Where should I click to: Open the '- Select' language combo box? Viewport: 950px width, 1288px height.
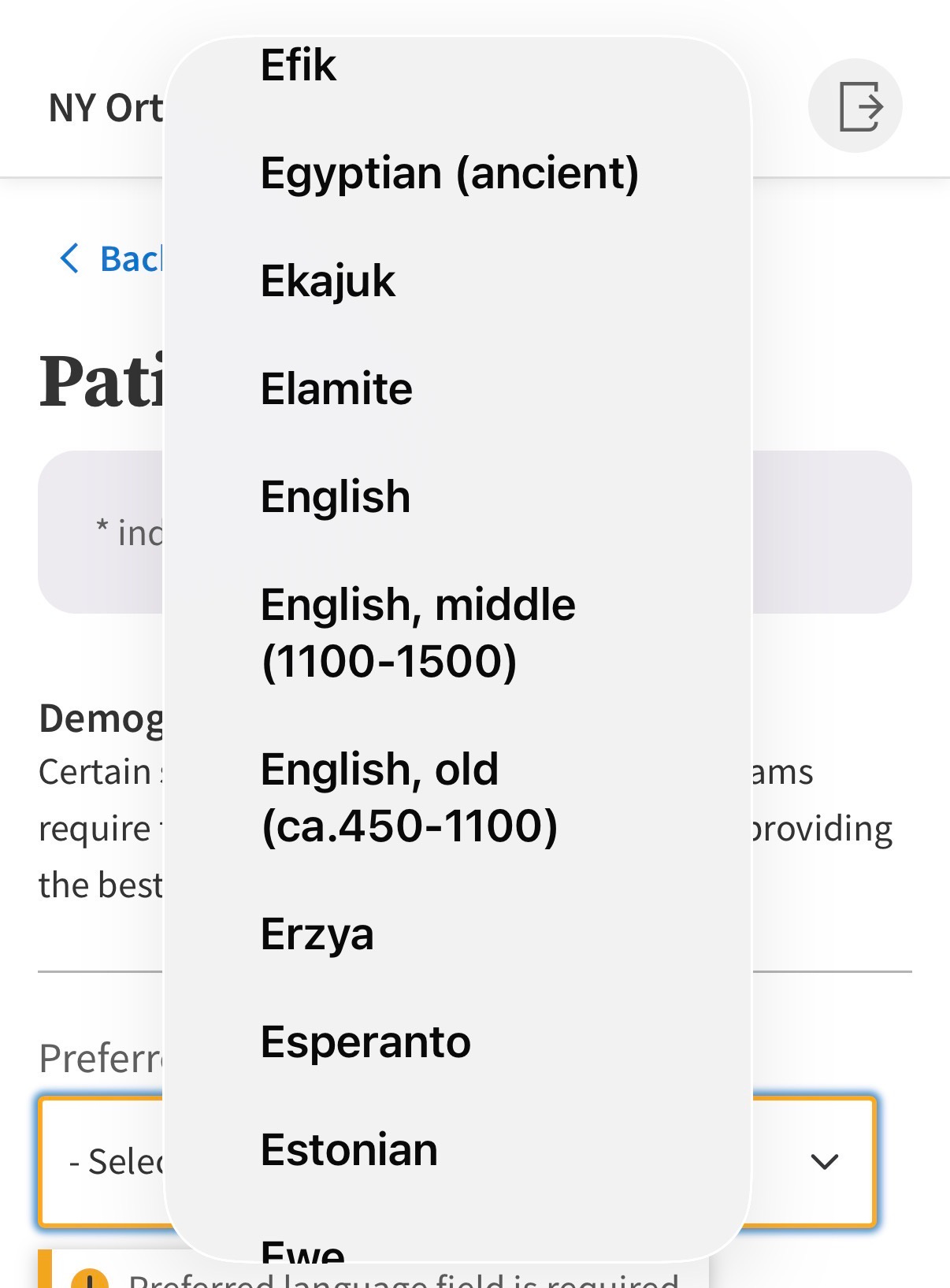pyautogui.click(x=457, y=1161)
